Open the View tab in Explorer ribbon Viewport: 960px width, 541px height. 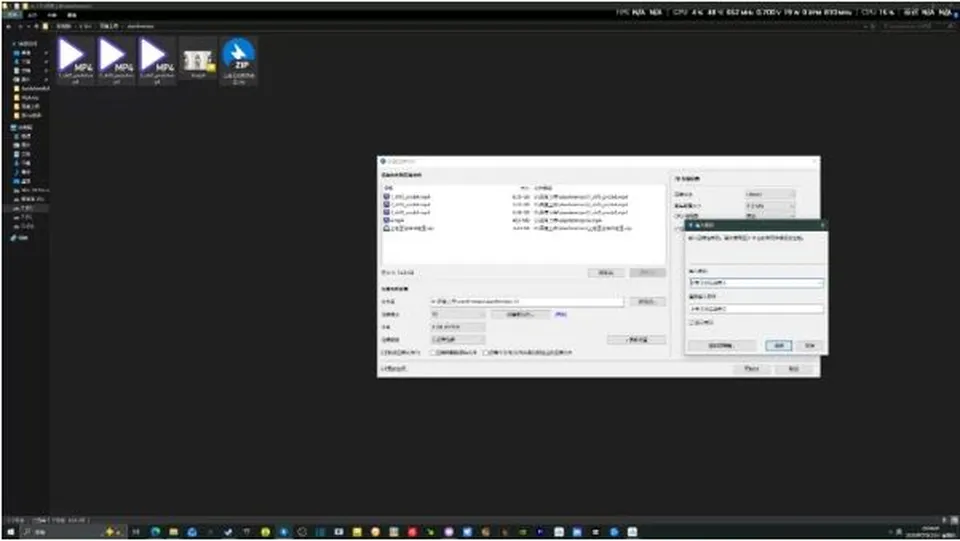pos(72,15)
